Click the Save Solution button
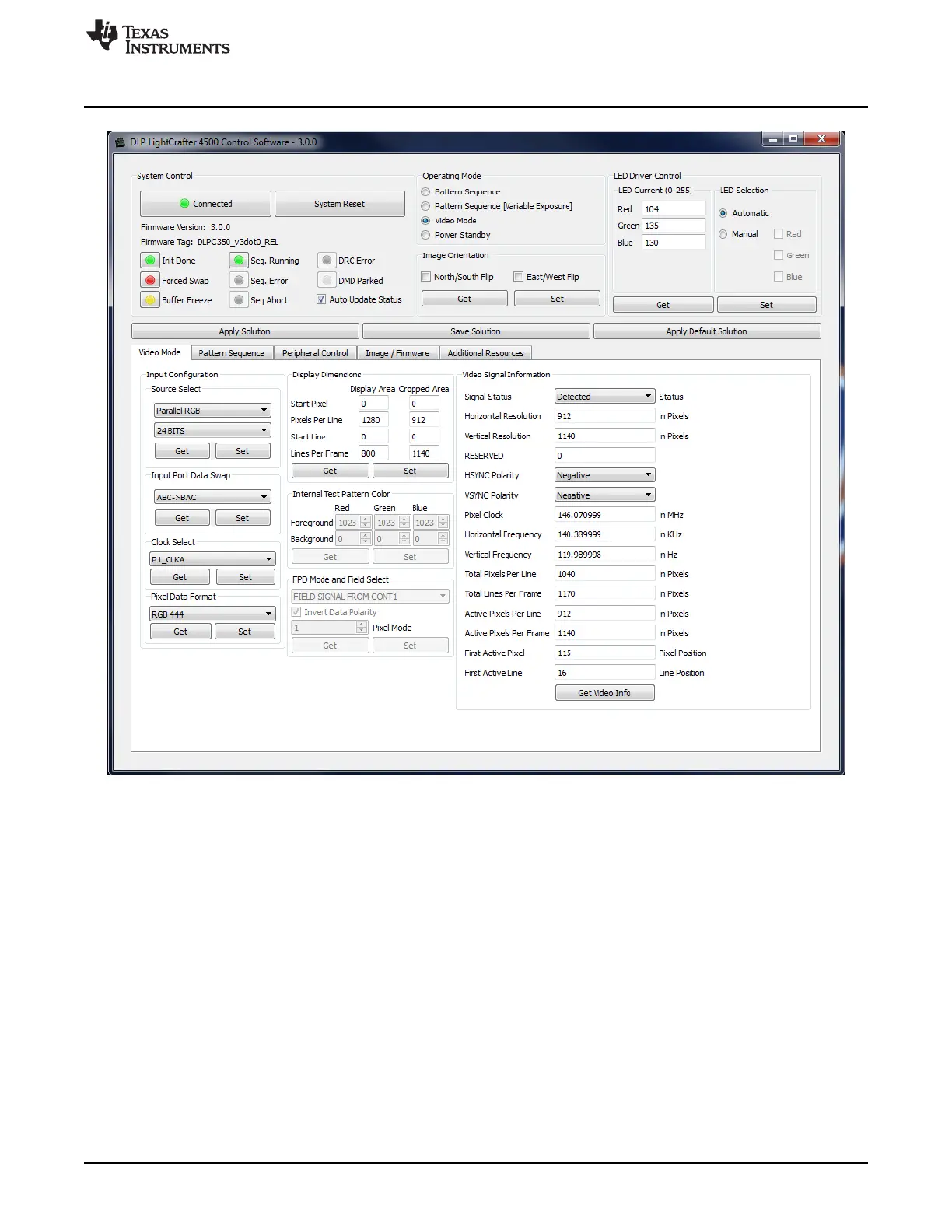The height and width of the screenshot is (1232, 952). coord(475,331)
